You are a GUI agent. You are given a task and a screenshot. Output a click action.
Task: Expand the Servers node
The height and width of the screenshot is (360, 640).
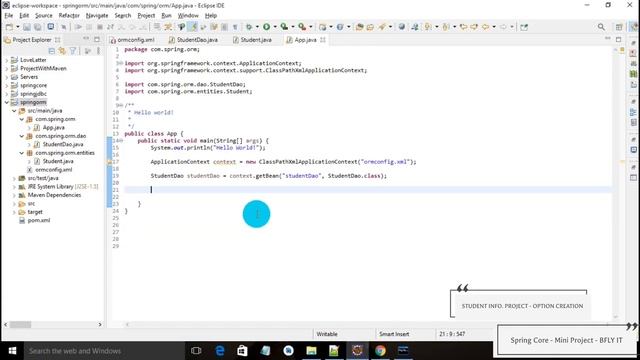[7, 77]
